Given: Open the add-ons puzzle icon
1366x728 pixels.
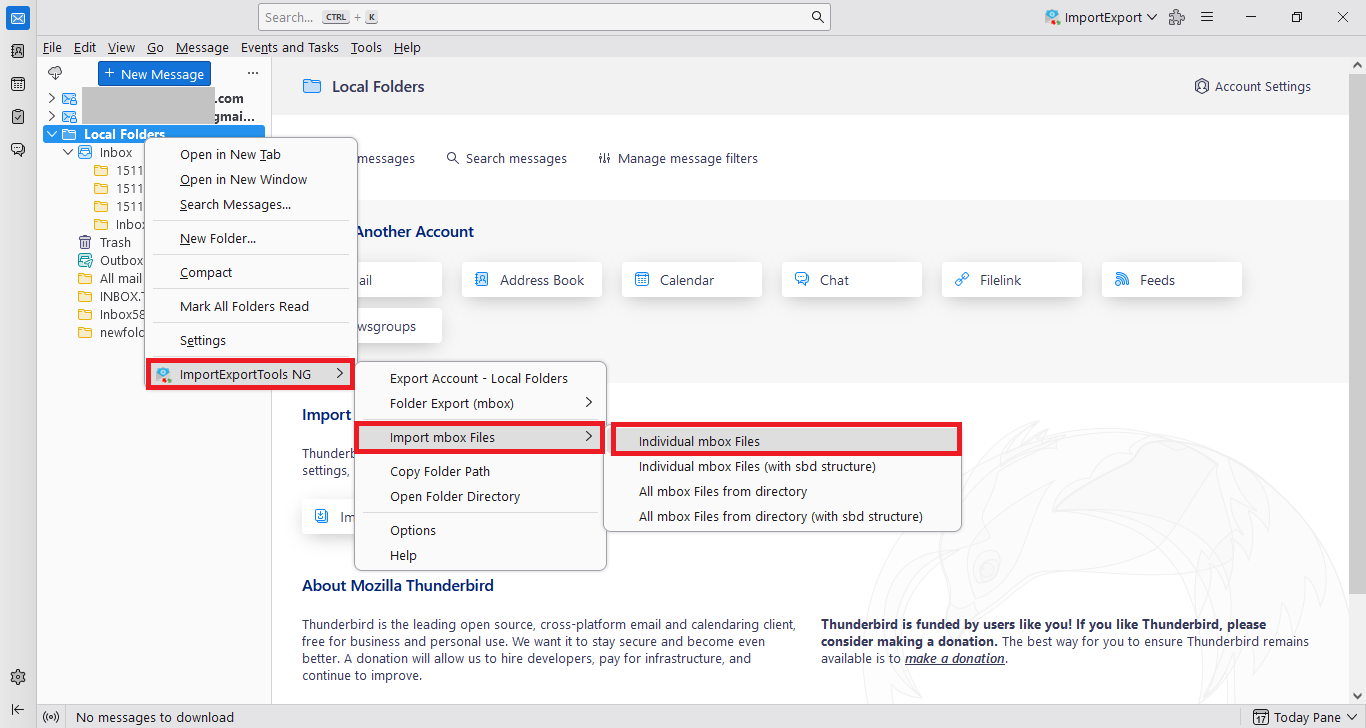Looking at the screenshot, I should click(1177, 17).
